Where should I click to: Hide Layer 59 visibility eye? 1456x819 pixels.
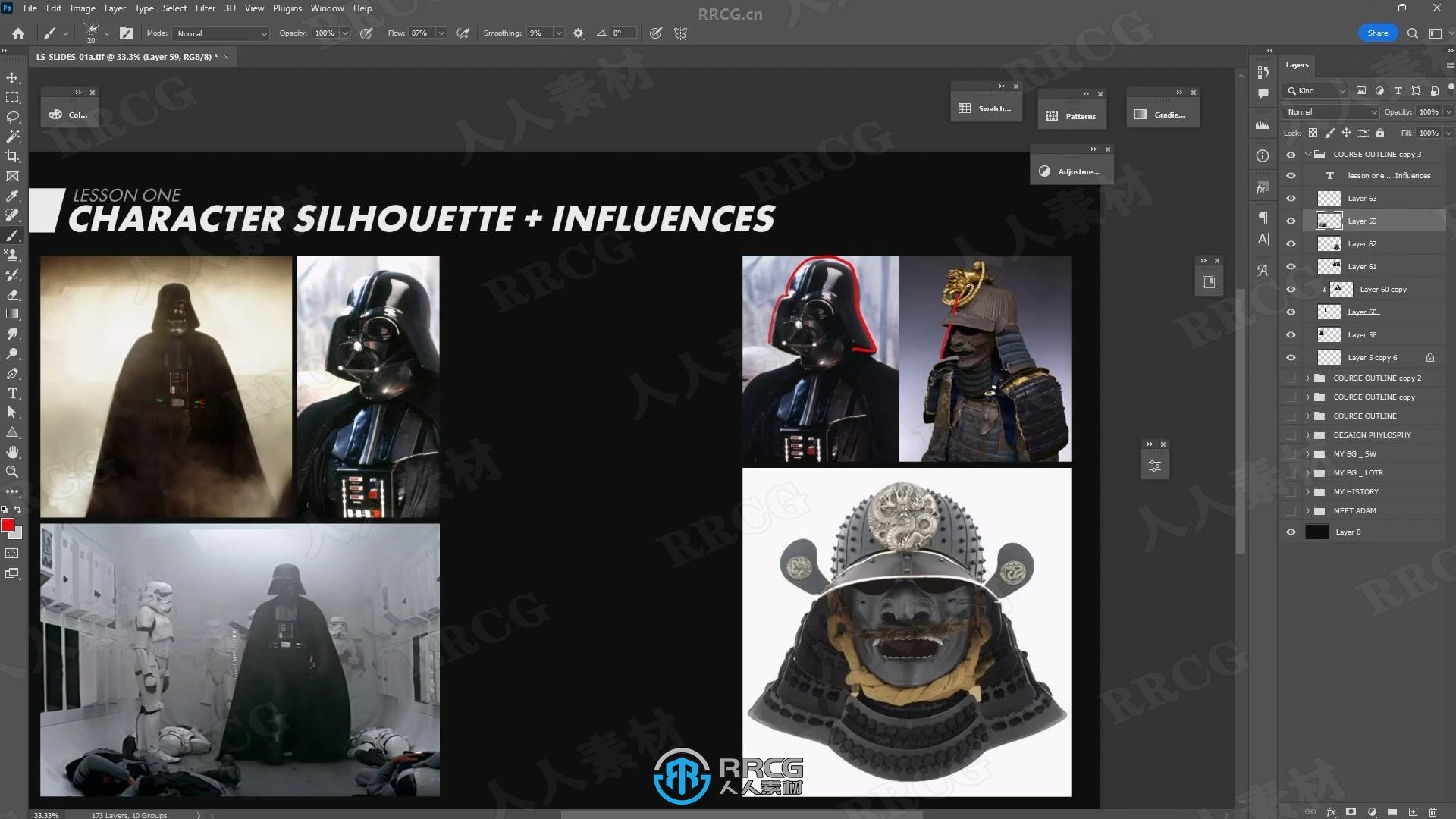1291,221
